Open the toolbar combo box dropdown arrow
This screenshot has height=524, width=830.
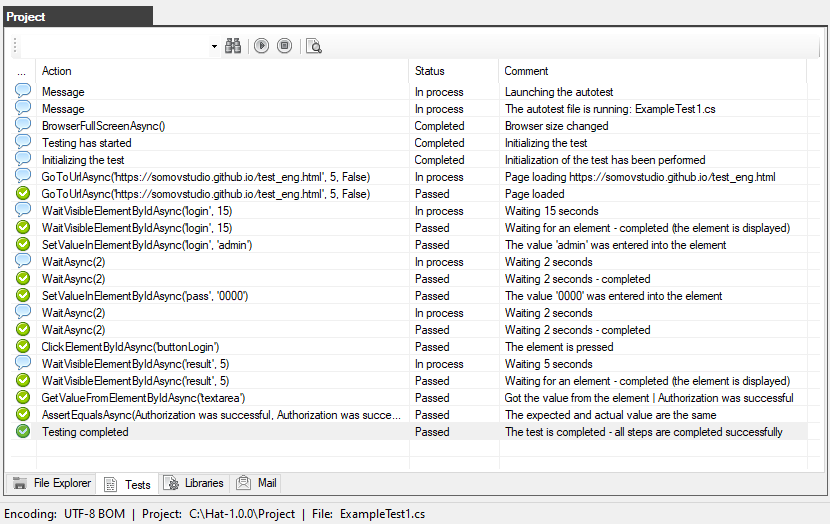click(x=214, y=47)
